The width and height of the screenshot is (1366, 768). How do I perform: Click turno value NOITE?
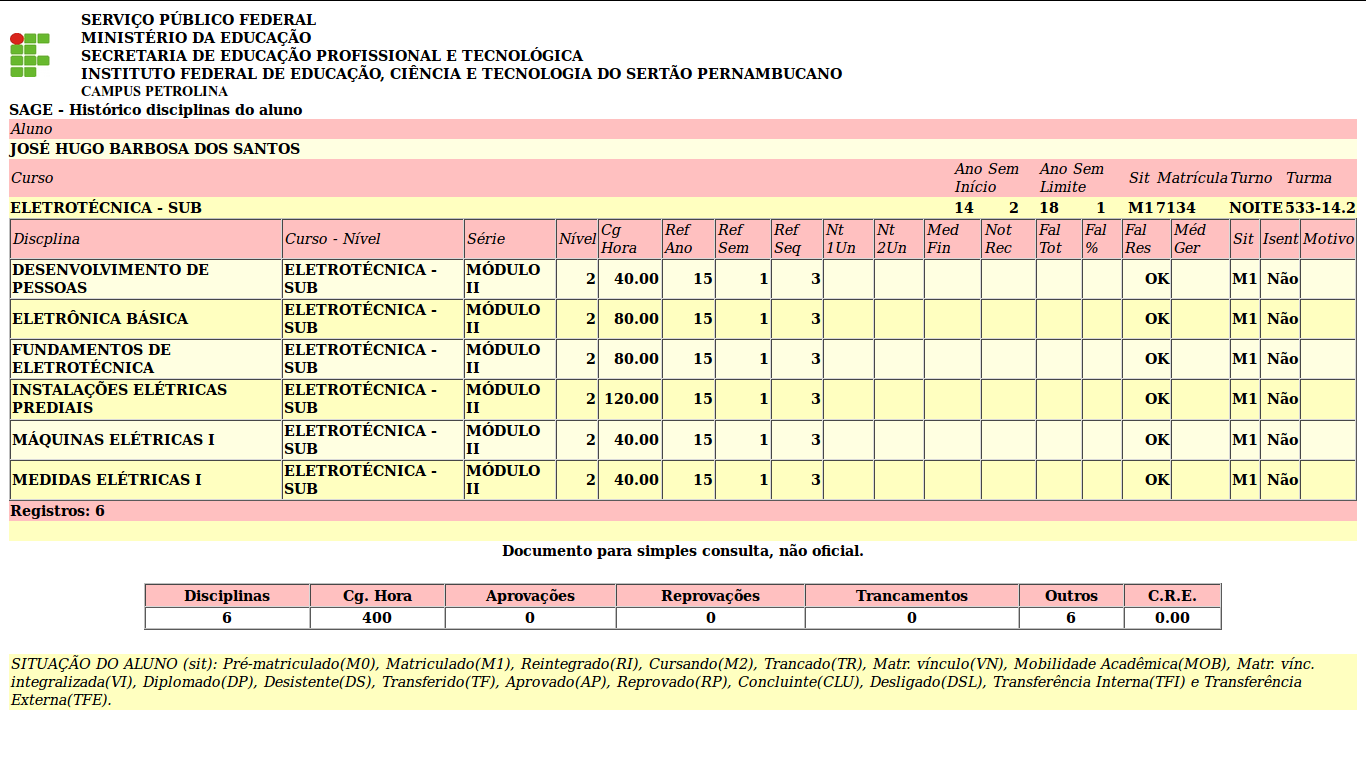tap(1256, 208)
